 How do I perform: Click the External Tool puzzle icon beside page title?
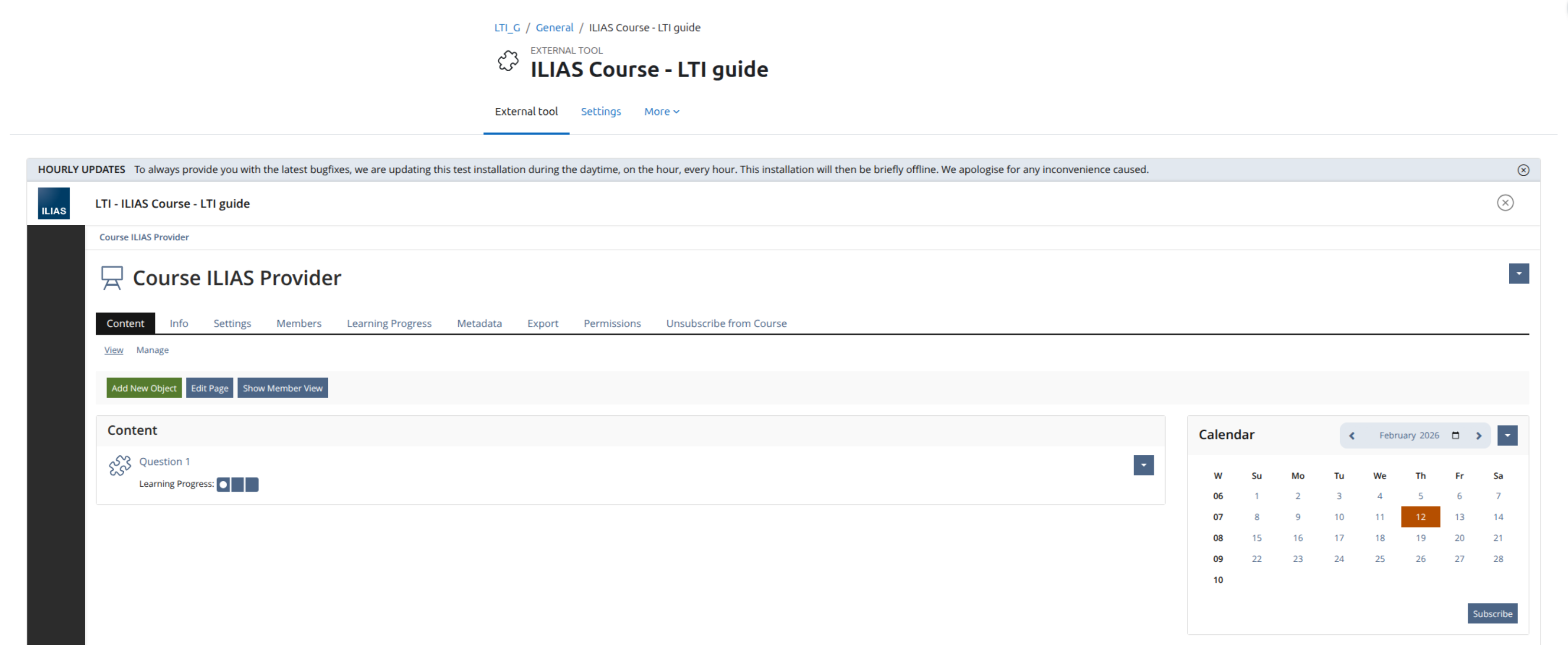point(508,61)
